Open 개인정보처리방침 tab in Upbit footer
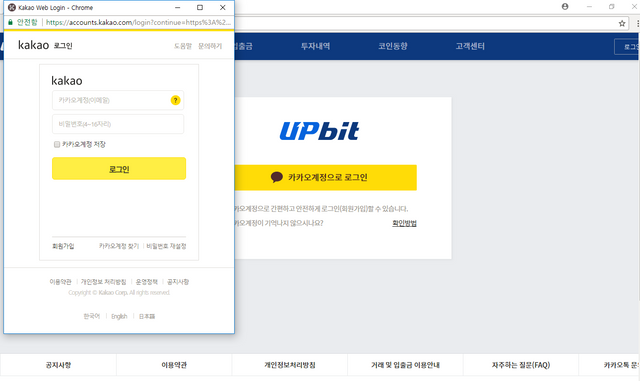The image size is (640, 381). click(x=290, y=365)
